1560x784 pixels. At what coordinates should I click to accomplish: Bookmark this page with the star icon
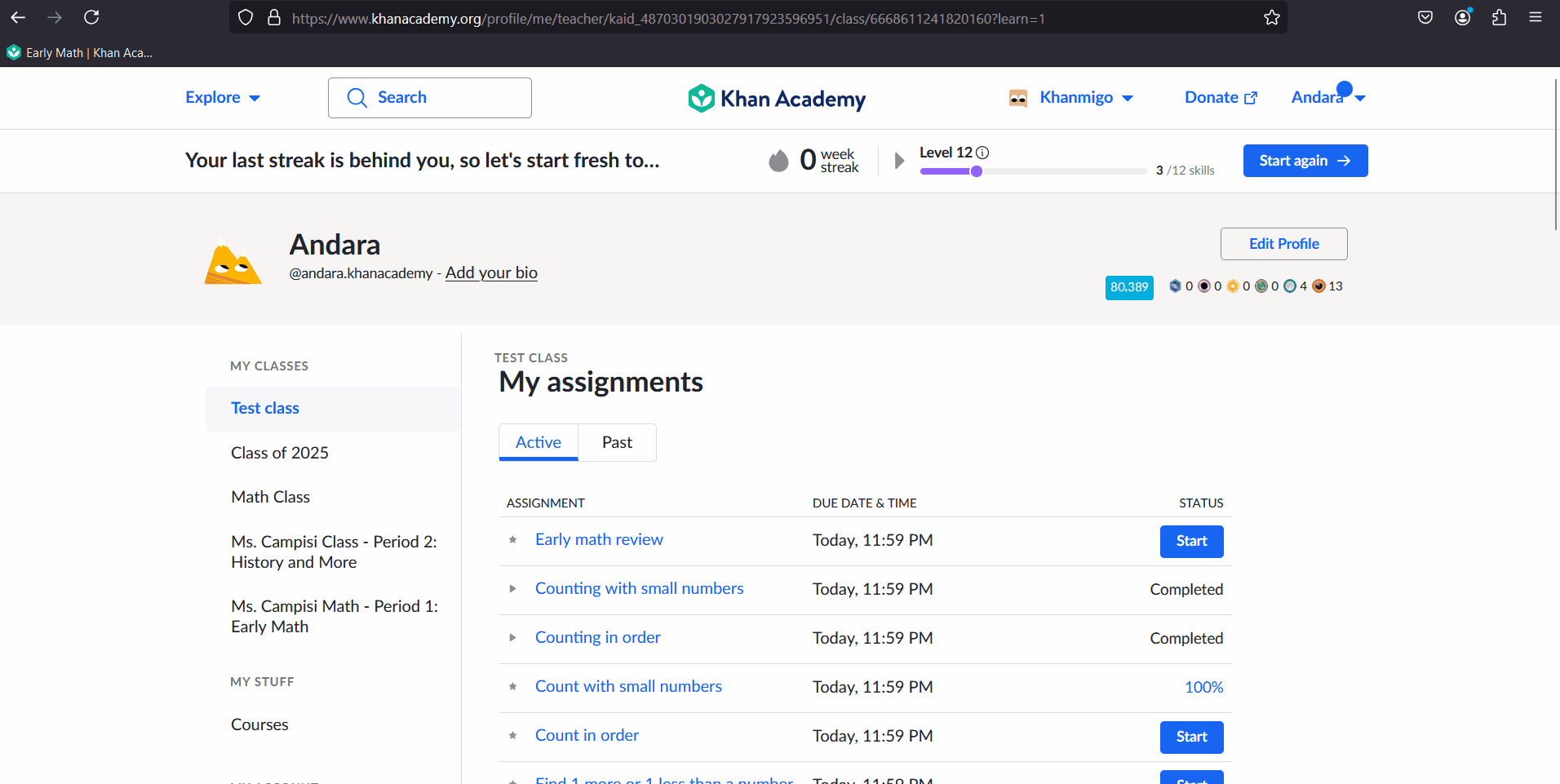1271,17
